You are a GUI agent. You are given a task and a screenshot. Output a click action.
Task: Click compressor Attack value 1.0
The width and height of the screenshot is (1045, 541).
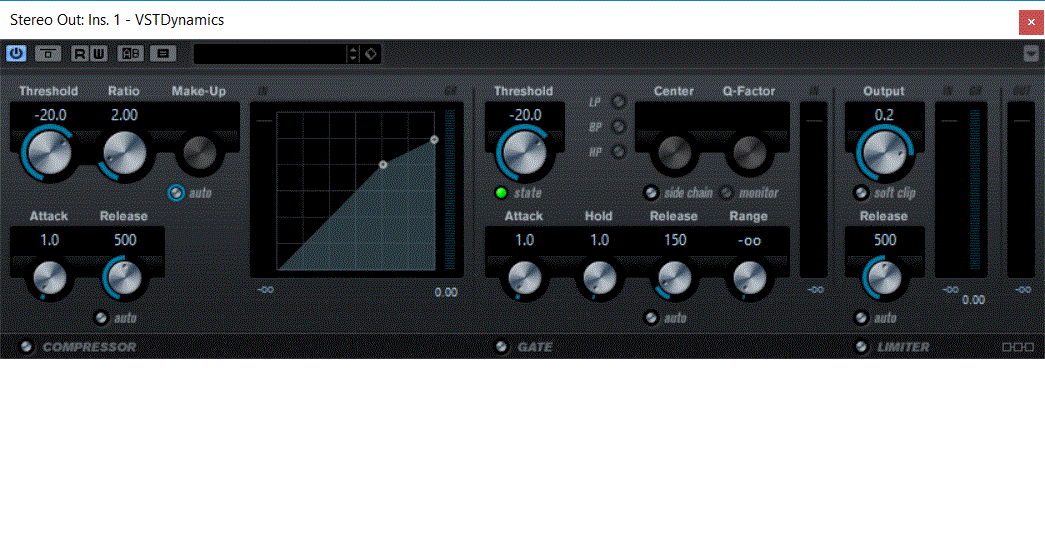(49, 241)
